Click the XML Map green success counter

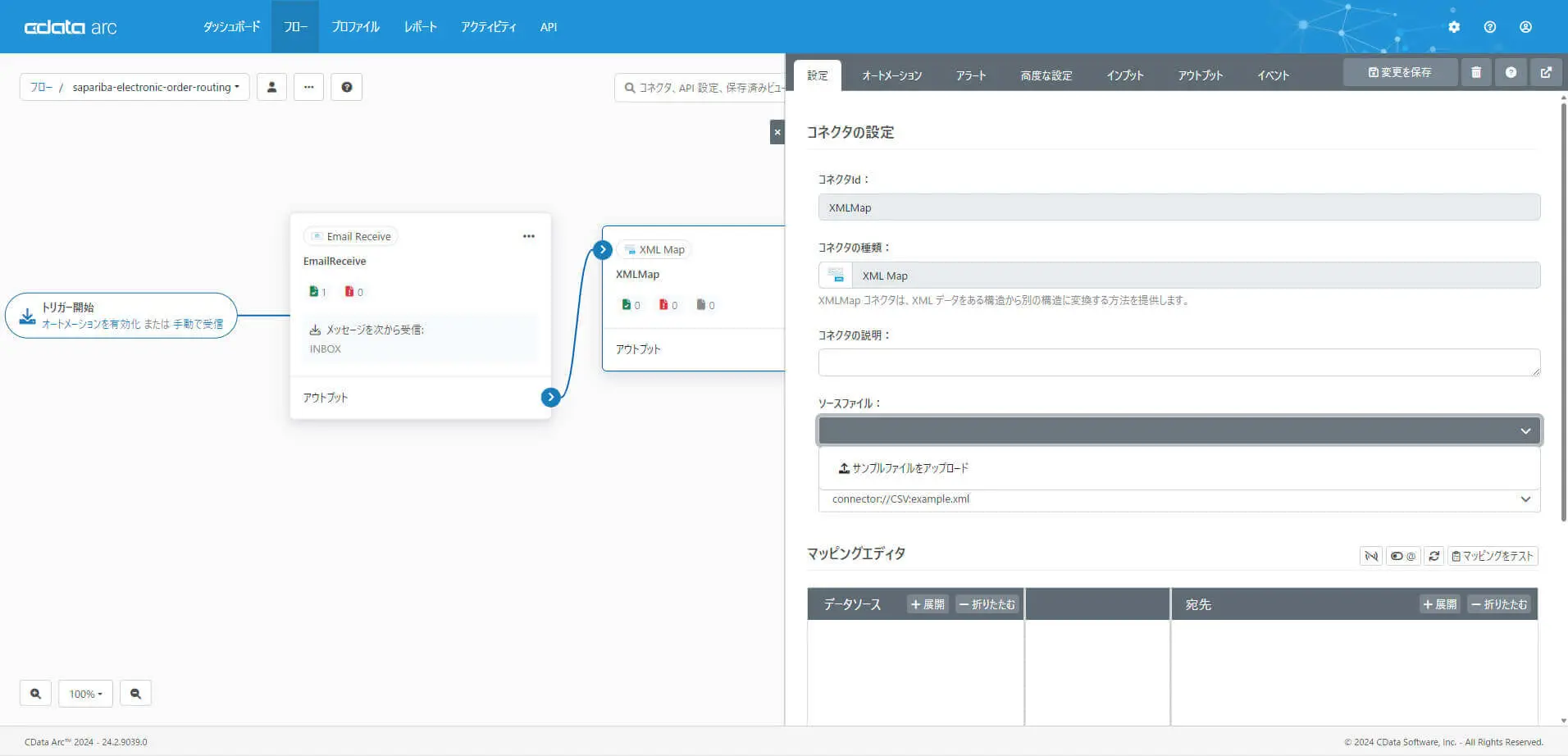pyautogui.click(x=631, y=305)
